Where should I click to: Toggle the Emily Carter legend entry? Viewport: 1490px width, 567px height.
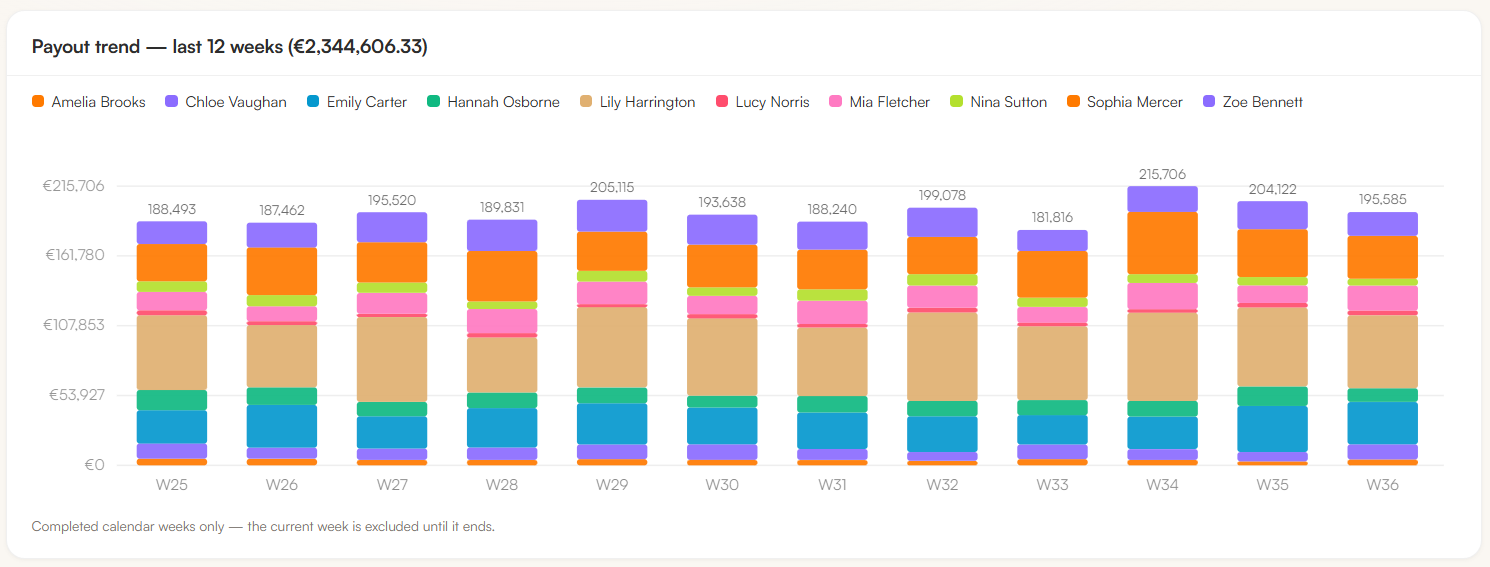coord(356,102)
